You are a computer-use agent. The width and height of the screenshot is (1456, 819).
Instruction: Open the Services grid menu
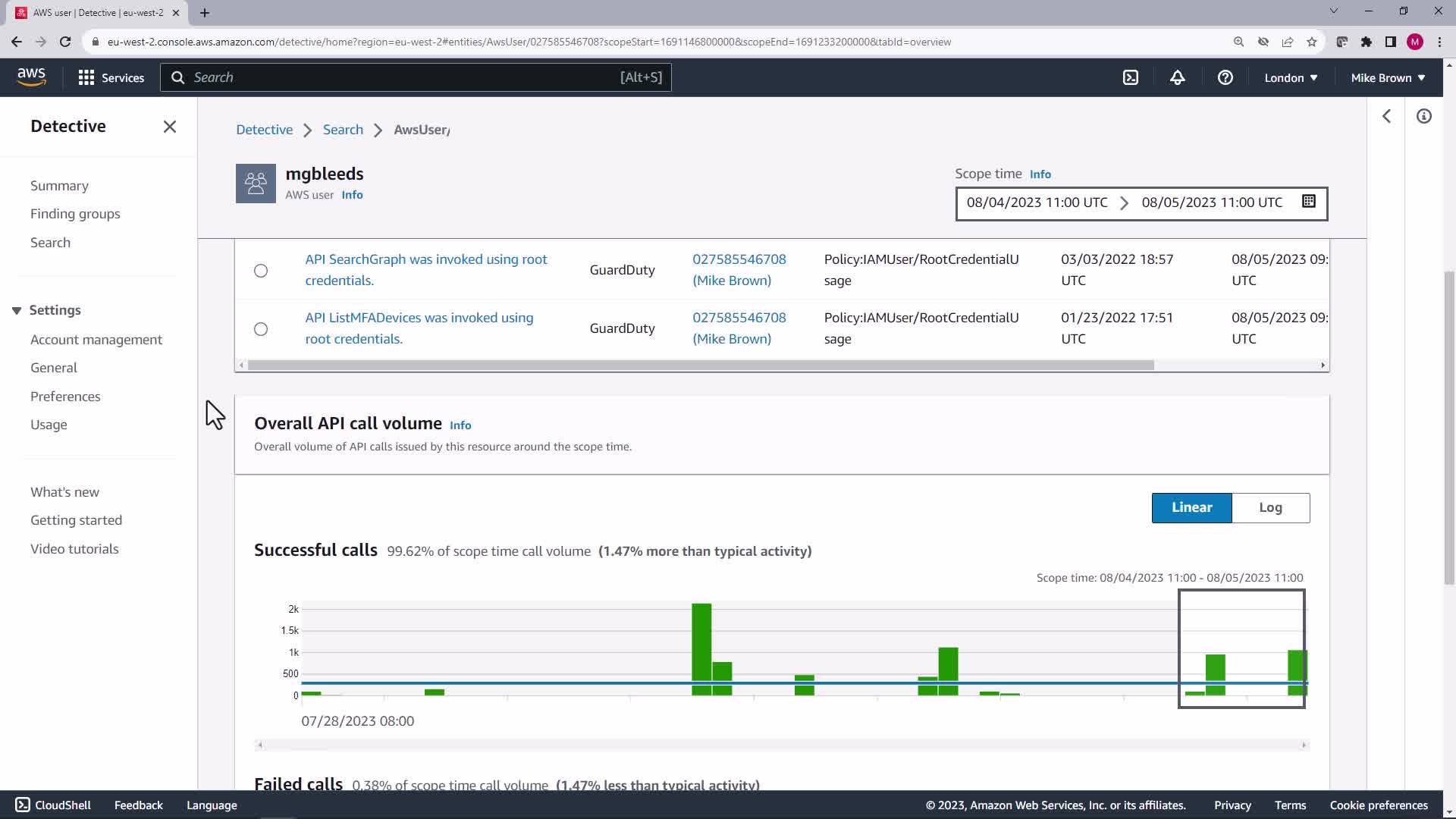tap(111, 77)
